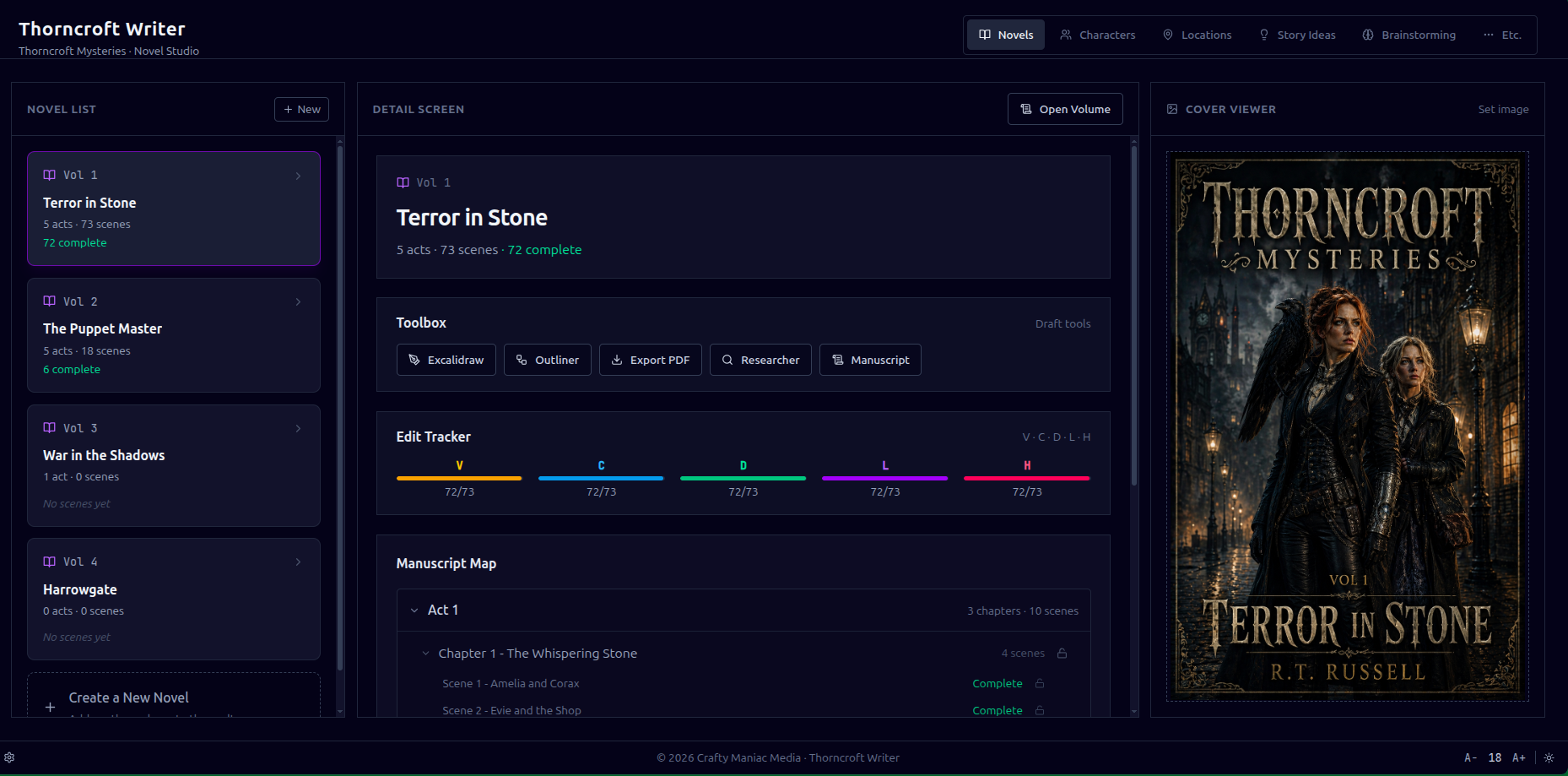Click the book icon on the Vol 2 card
This screenshot has height=776, width=1568.
pos(50,301)
